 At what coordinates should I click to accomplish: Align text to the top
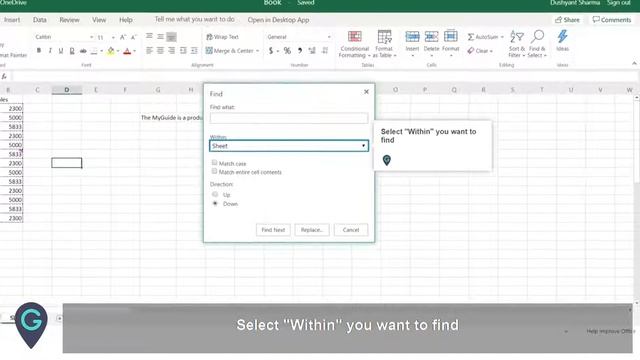point(149,37)
